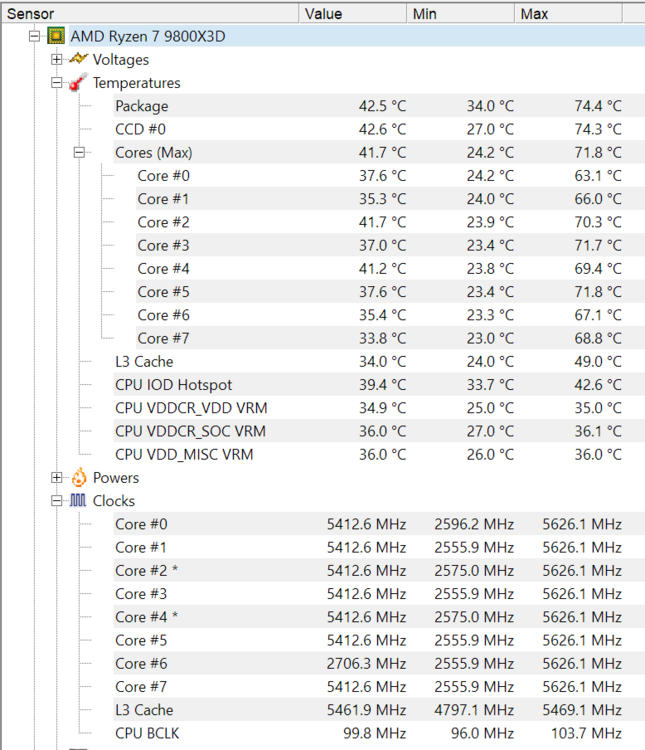Expand the Voltages section
The image size is (645, 750).
point(57,60)
